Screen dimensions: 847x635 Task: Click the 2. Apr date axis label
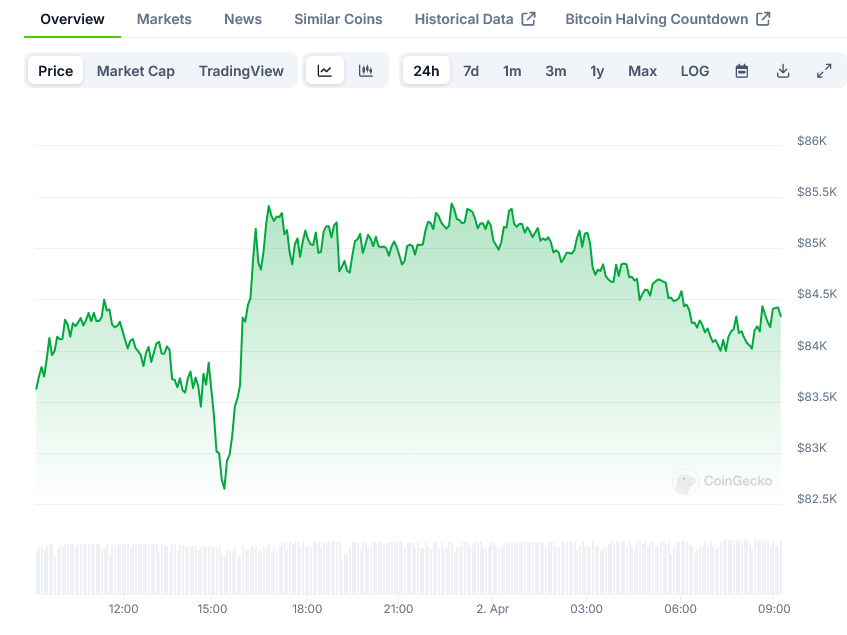coord(493,609)
